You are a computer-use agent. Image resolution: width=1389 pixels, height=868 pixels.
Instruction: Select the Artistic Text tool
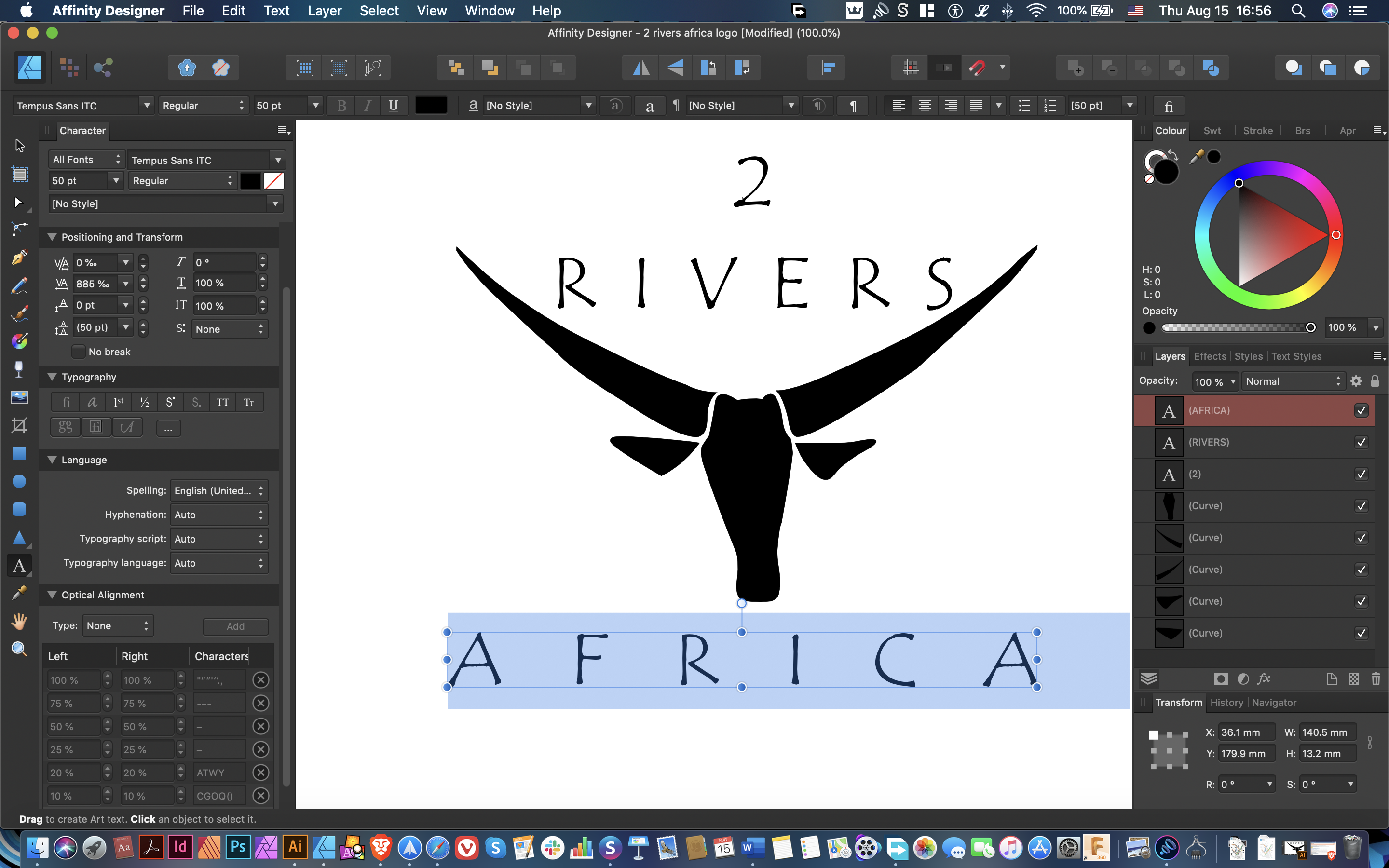pos(19,566)
